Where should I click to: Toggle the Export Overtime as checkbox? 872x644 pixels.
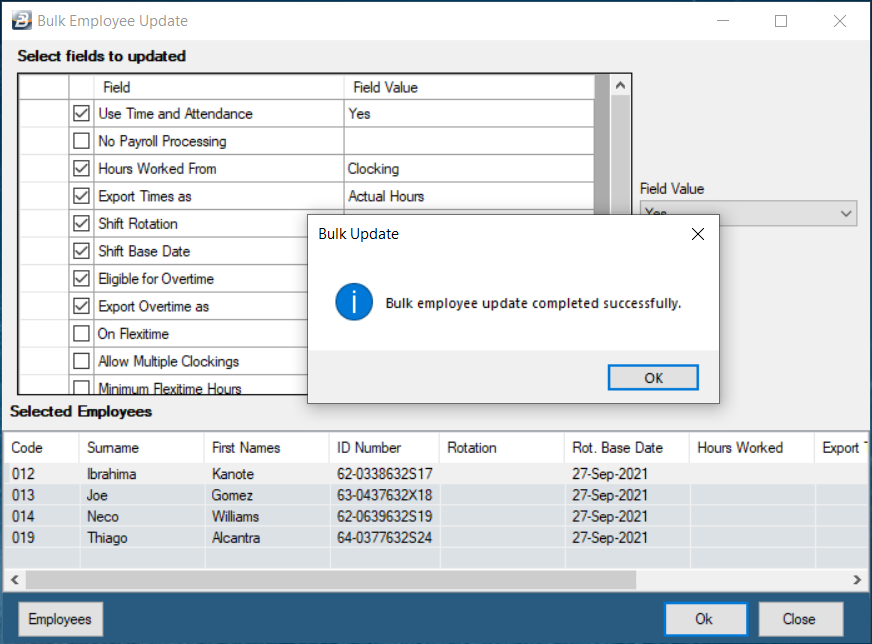coord(81,306)
